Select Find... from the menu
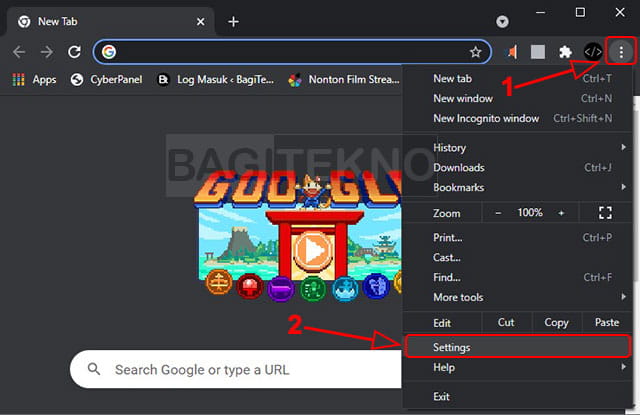 tap(517, 277)
